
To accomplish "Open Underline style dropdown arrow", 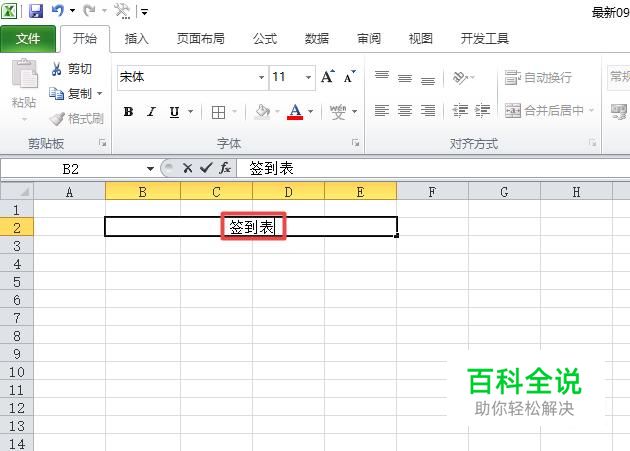I will 190,112.
